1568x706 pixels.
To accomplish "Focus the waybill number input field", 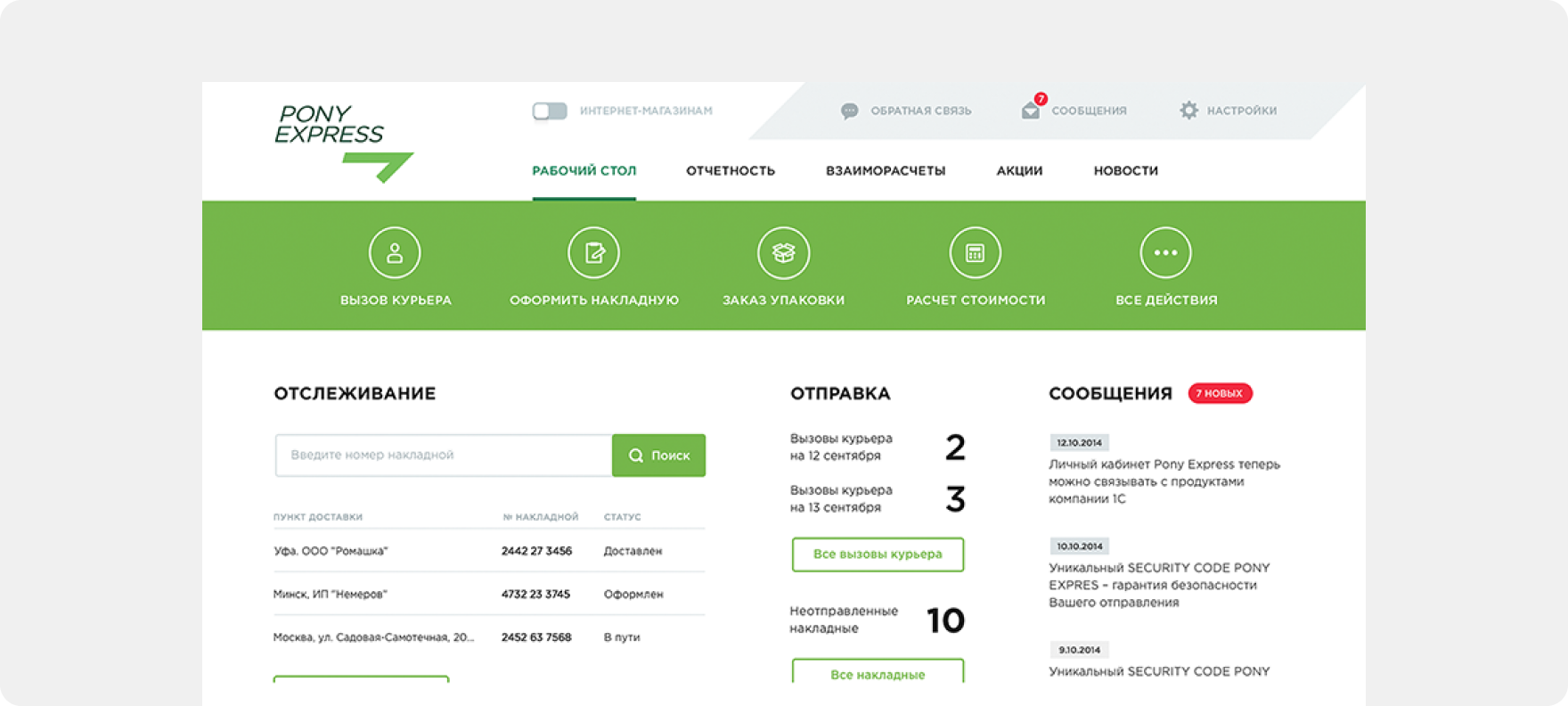I will (444, 456).
